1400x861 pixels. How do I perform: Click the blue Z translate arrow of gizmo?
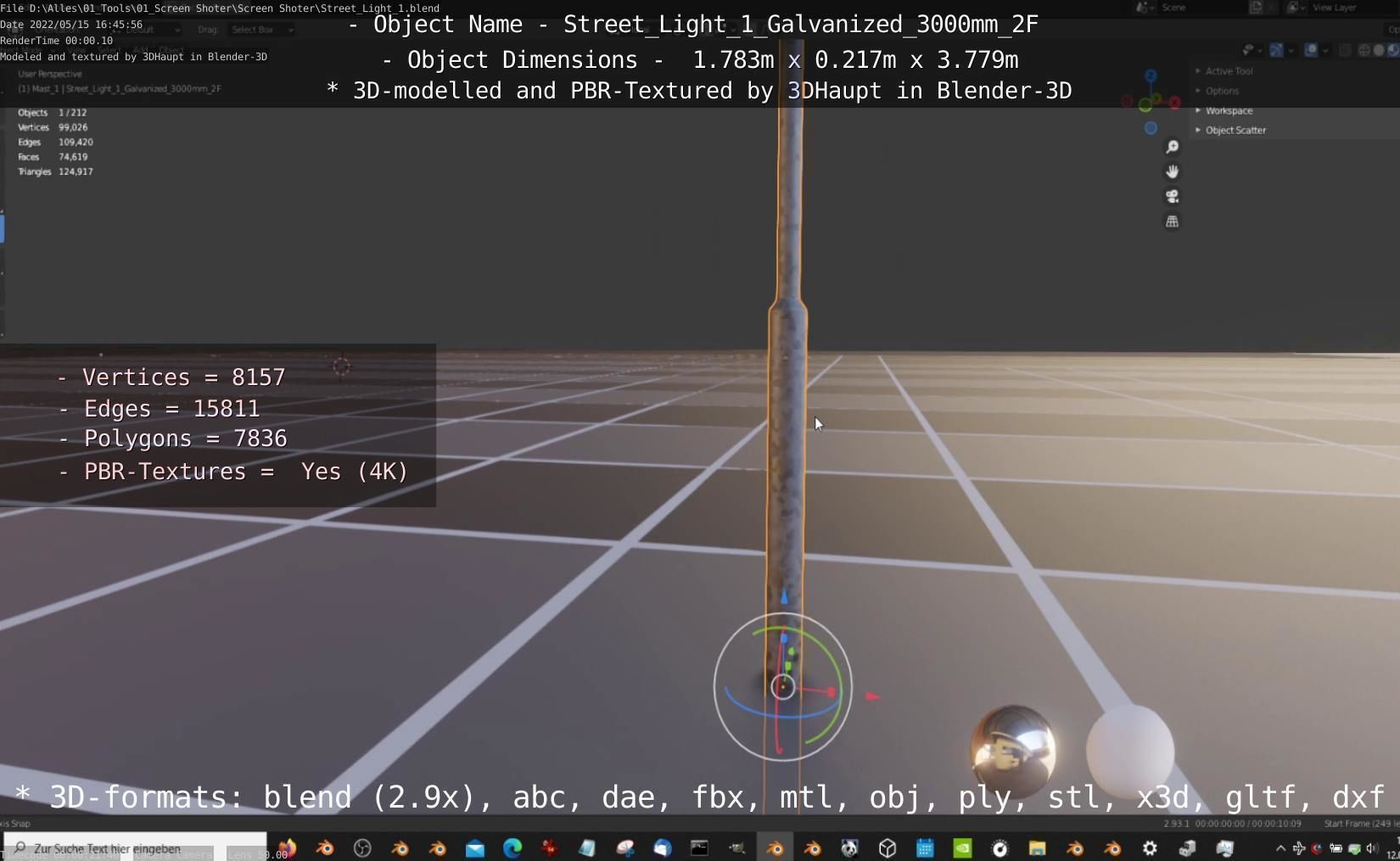tap(784, 596)
